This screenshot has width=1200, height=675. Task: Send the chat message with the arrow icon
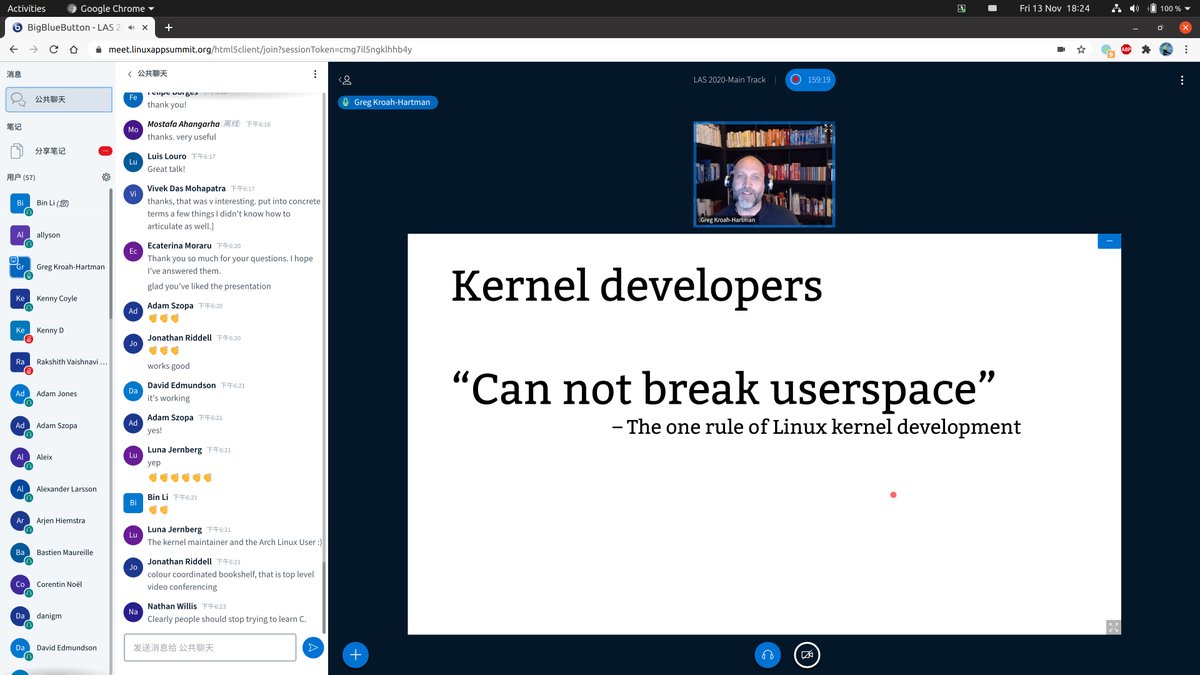click(x=313, y=647)
